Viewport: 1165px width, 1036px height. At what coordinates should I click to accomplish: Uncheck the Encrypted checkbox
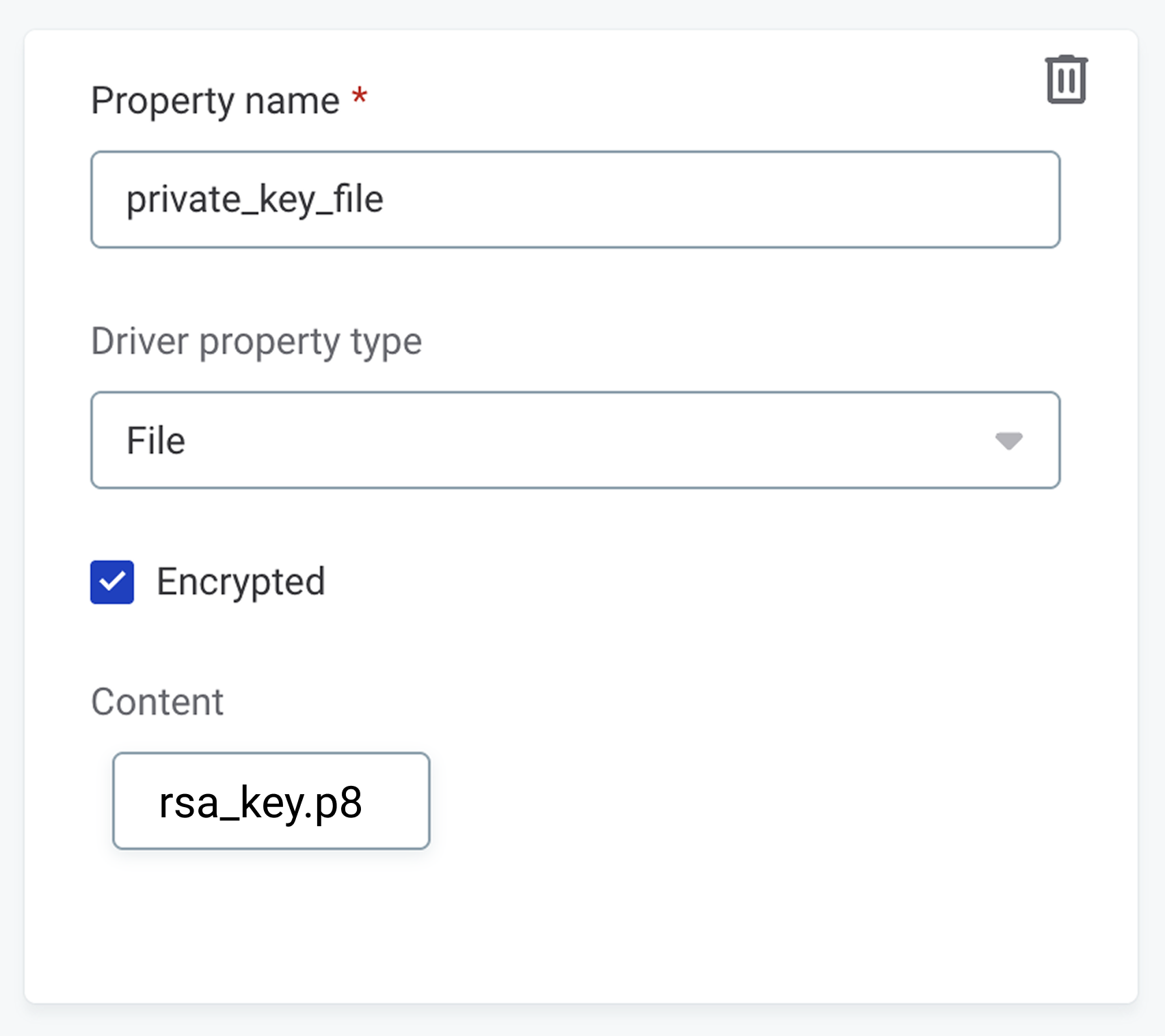[x=112, y=582]
